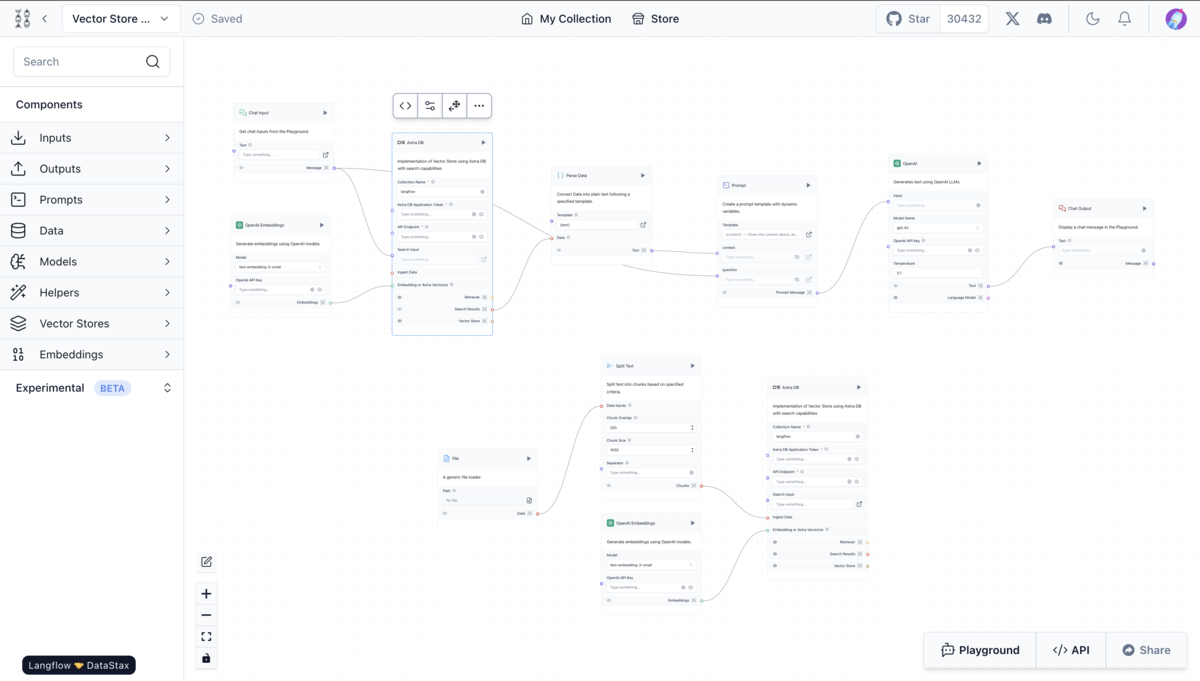The height and width of the screenshot is (681, 1200).
Task: Click the GitHub star count 30432
Action: tap(964, 19)
